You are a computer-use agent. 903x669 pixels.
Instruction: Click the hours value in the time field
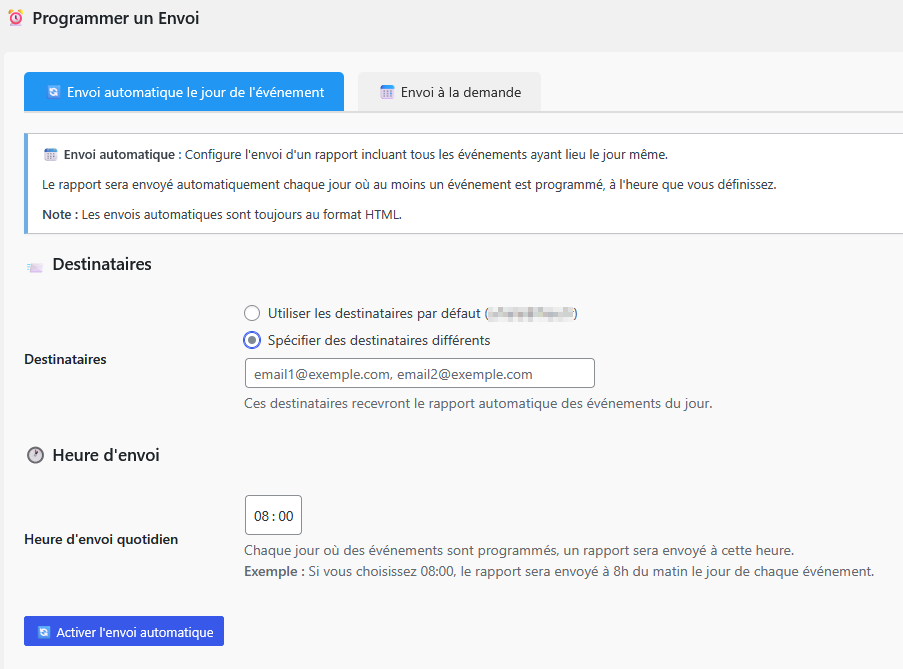coord(261,516)
